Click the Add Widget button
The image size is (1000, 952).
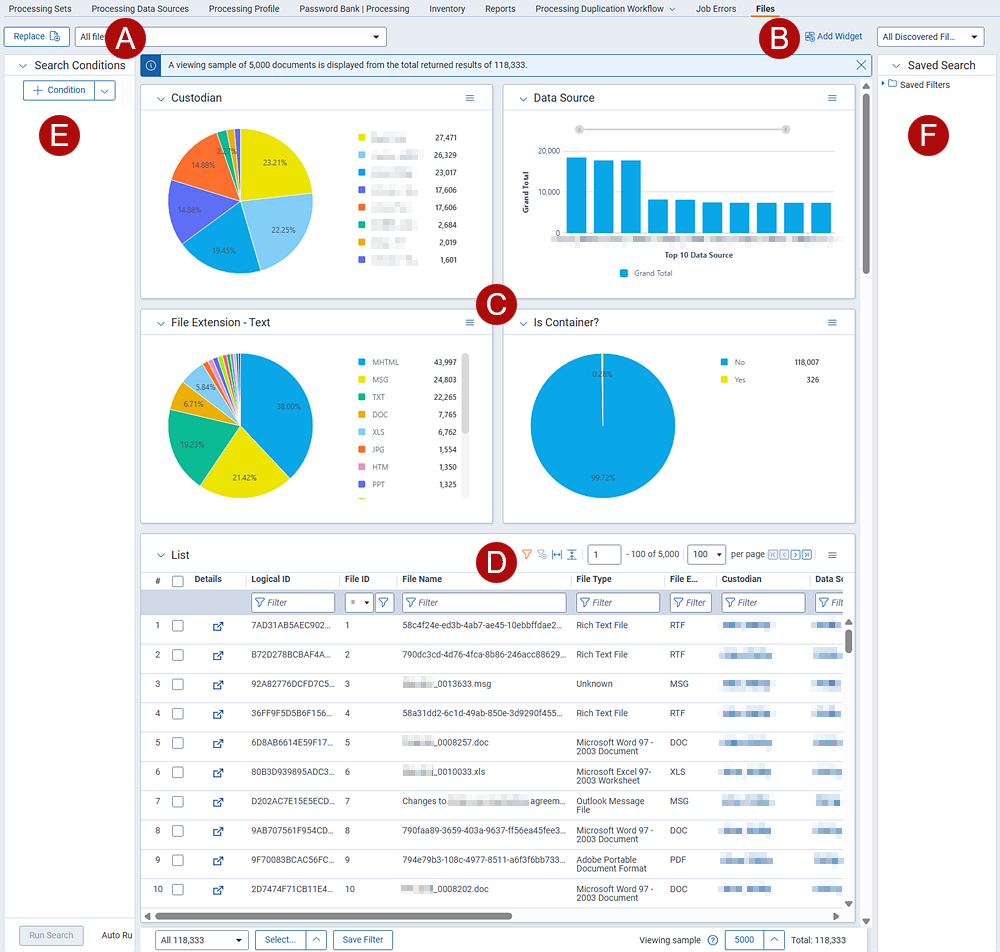pyautogui.click(x=833, y=37)
